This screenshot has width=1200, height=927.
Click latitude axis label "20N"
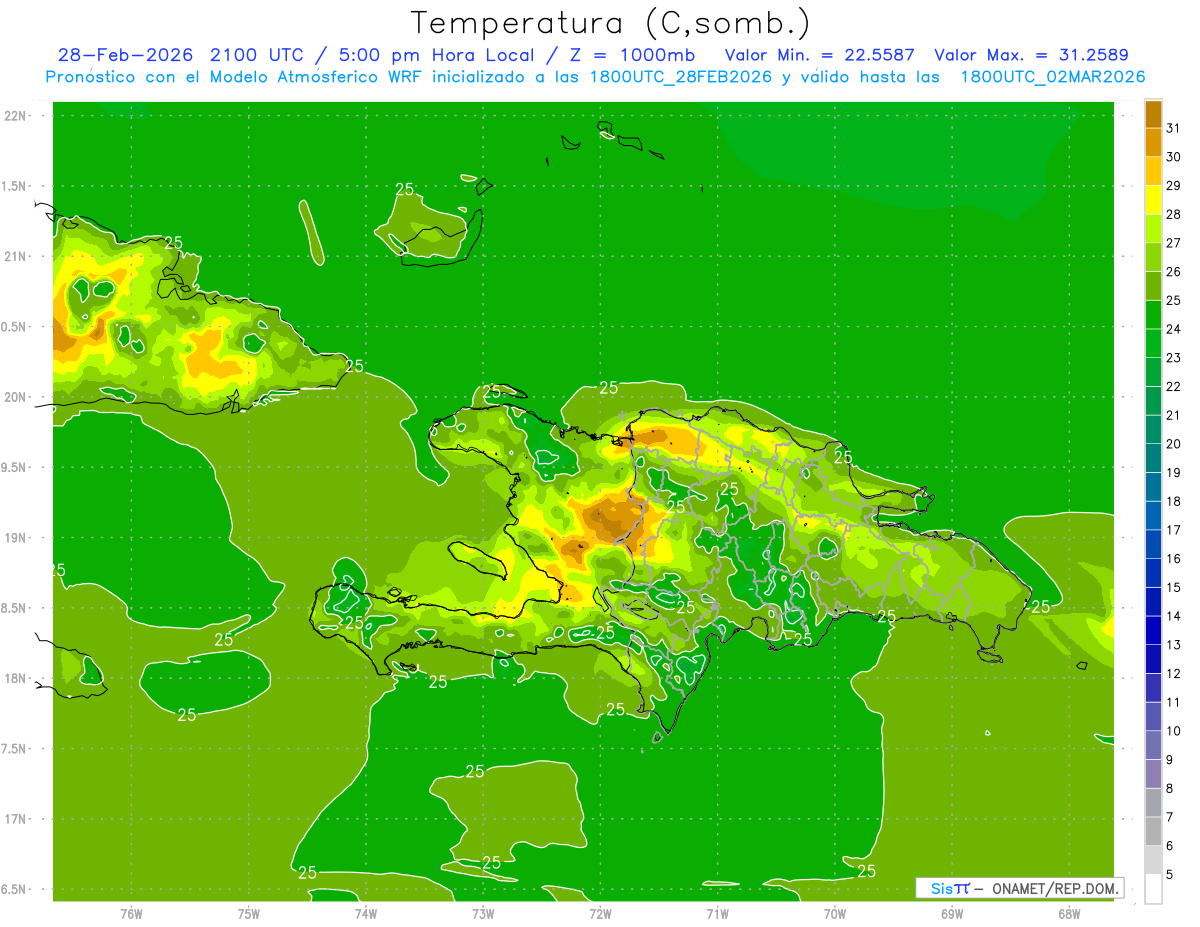click(16, 397)
